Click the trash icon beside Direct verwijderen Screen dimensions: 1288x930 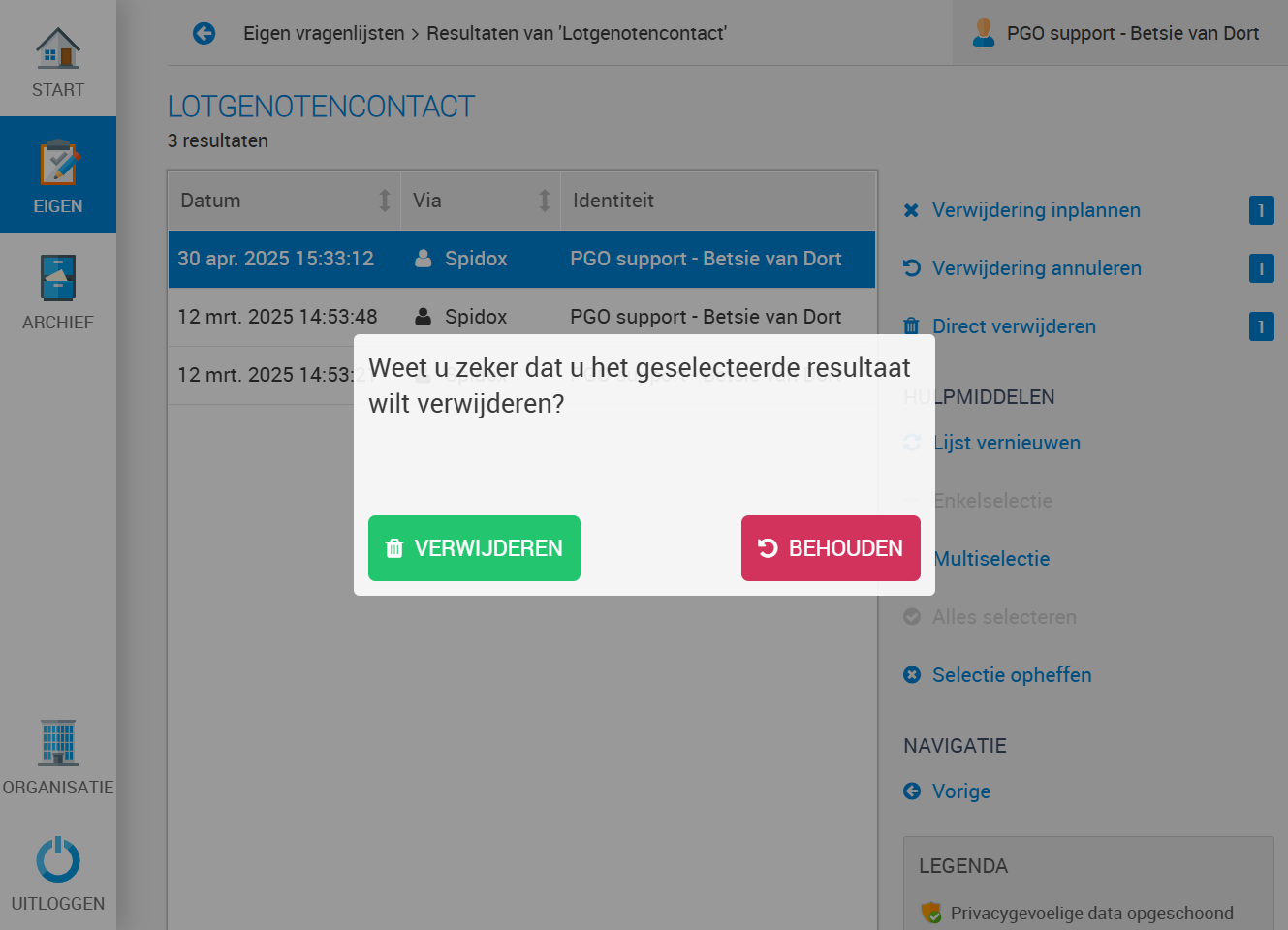coord(911,326)
